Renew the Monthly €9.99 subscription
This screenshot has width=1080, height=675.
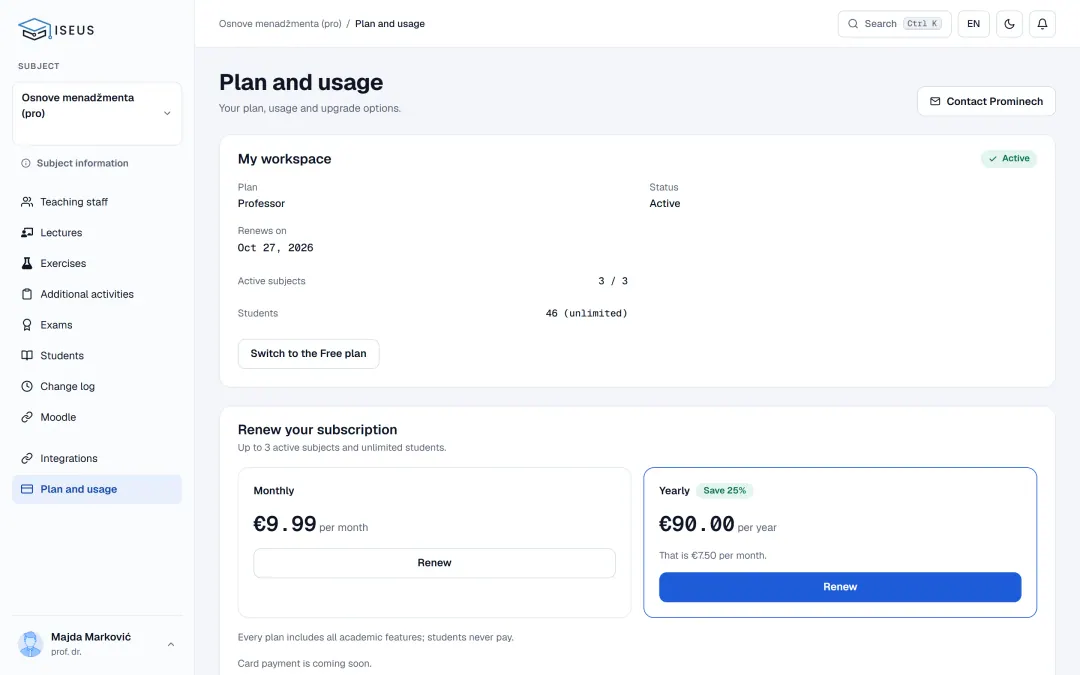click(x=434, y=563)
